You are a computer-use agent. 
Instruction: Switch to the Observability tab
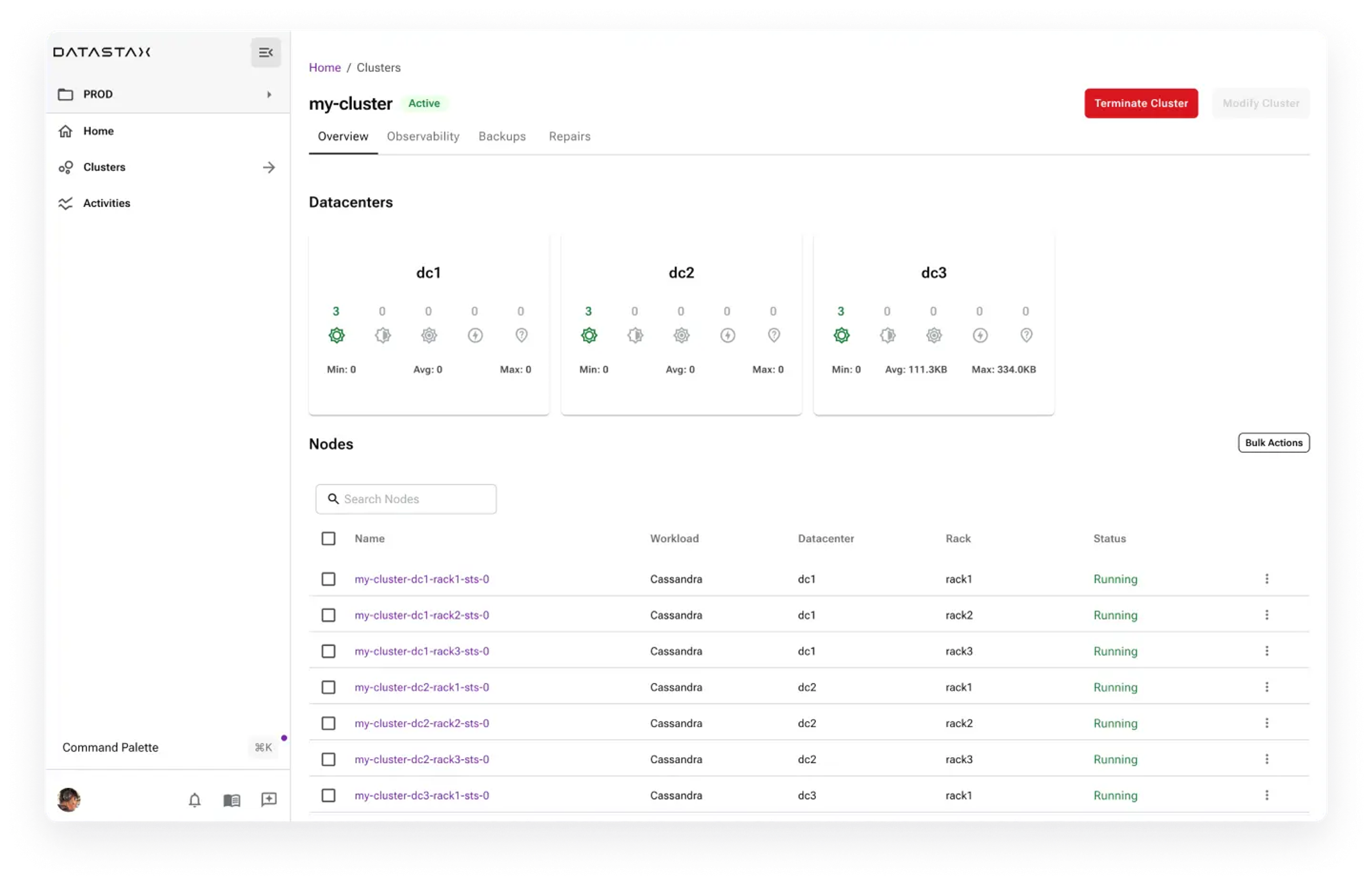[x=423, y=136]
